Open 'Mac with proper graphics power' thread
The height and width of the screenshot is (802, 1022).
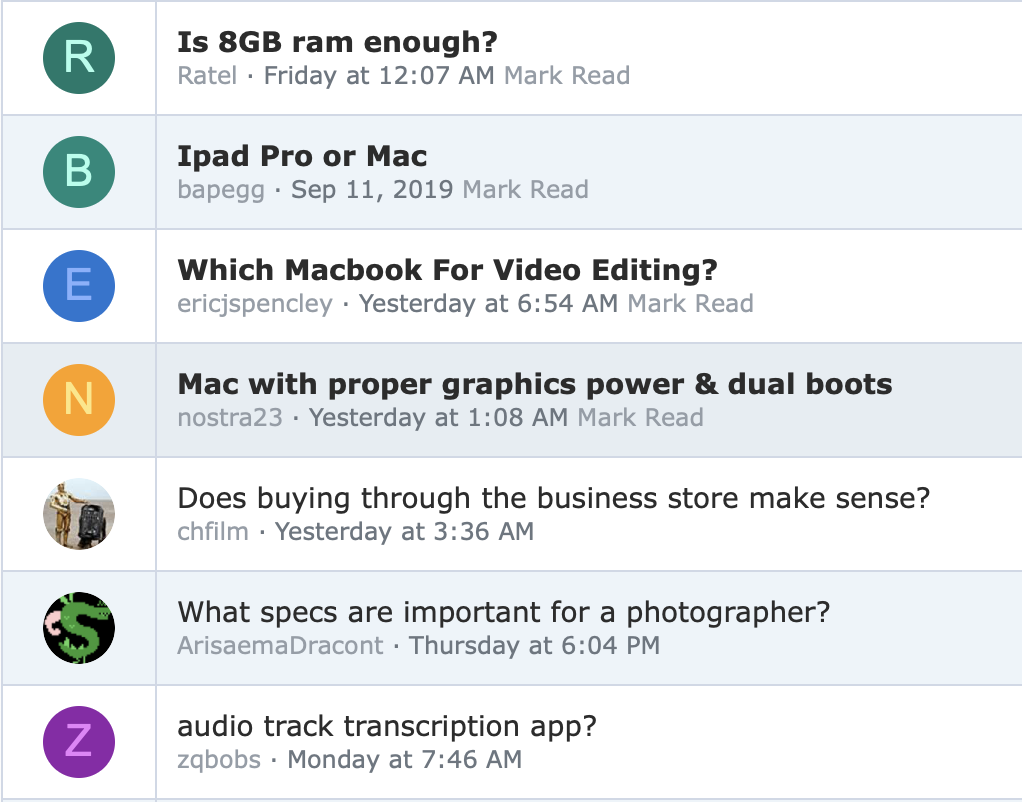534,384
